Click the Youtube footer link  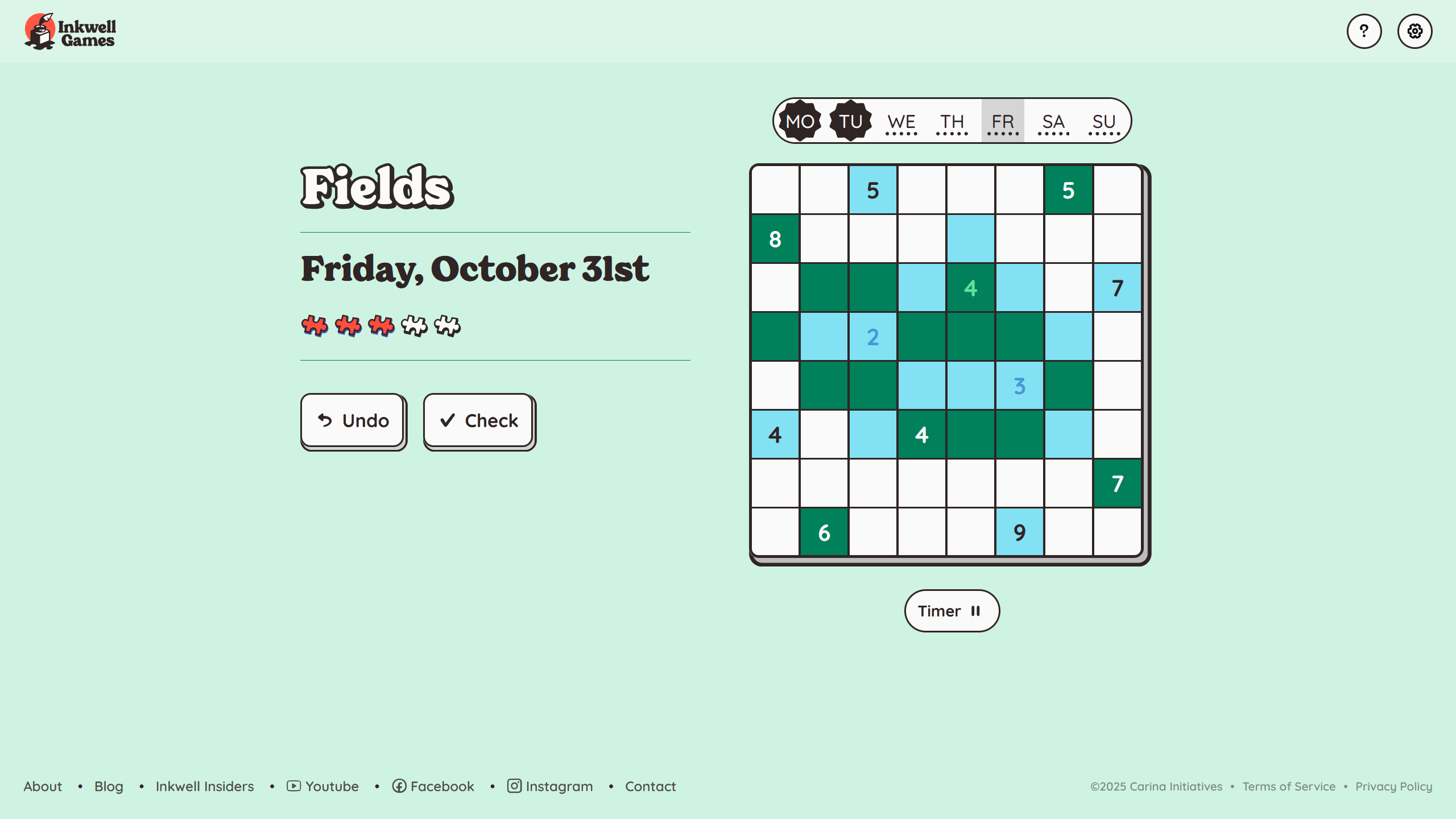point(323,786)
